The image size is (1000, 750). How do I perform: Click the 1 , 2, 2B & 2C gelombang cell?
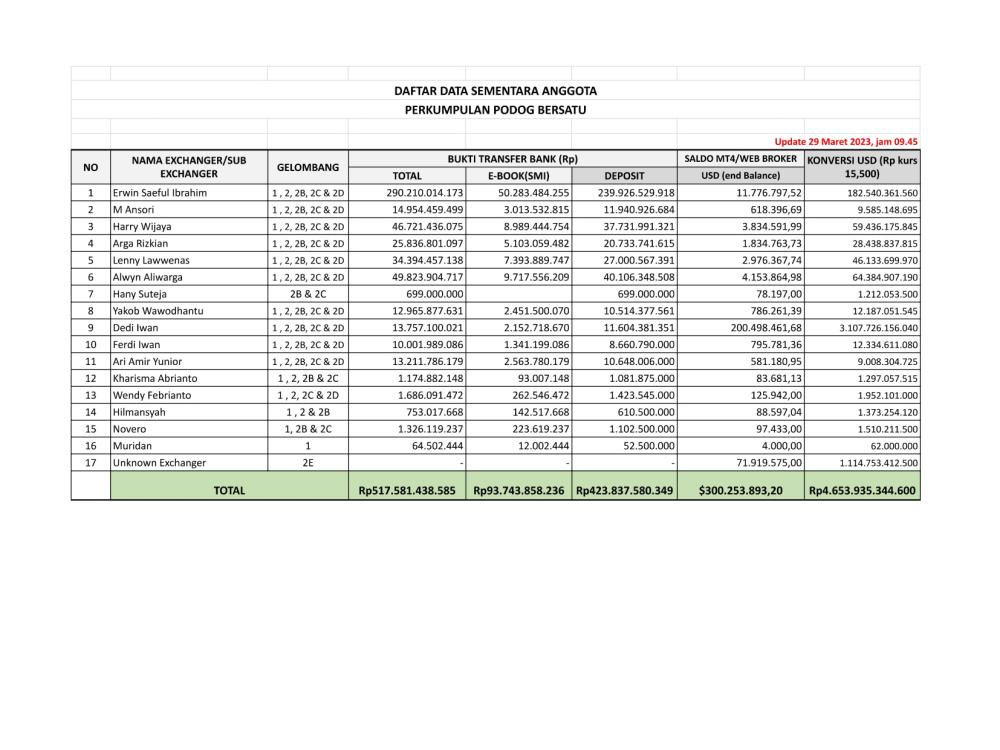coord(308,378)
